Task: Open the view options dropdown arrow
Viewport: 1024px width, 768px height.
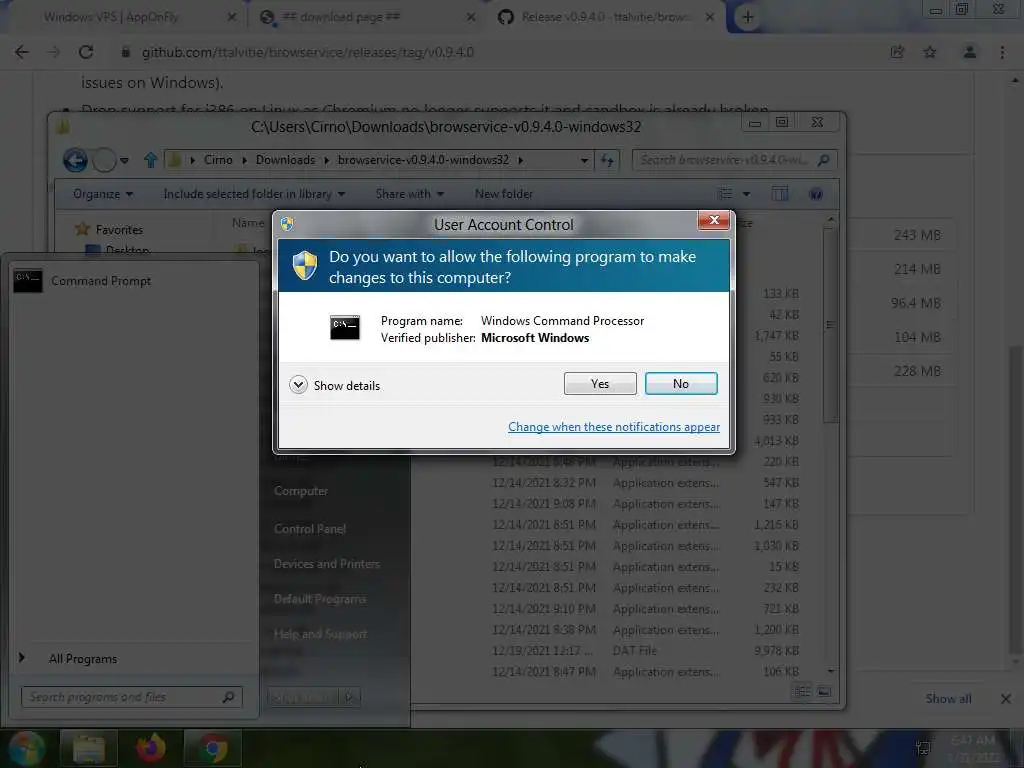Action: 746,194
